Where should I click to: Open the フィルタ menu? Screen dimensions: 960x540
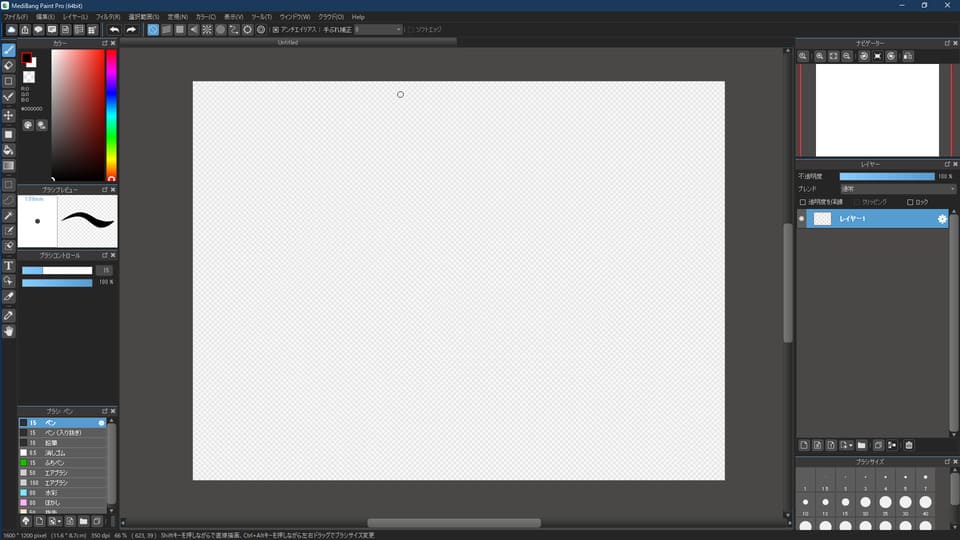108,17
